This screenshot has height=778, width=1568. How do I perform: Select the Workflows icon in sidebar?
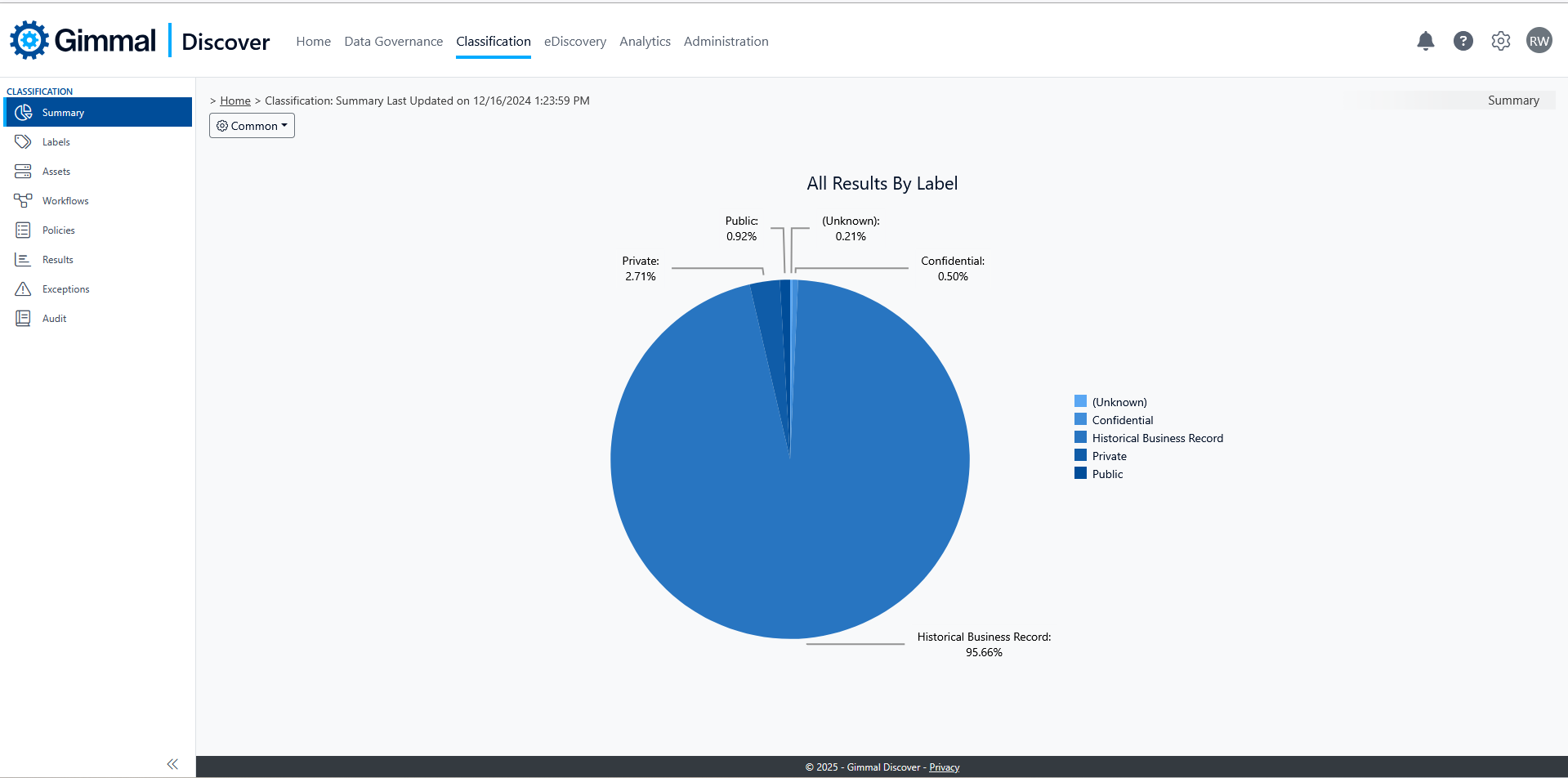(23, 201)
